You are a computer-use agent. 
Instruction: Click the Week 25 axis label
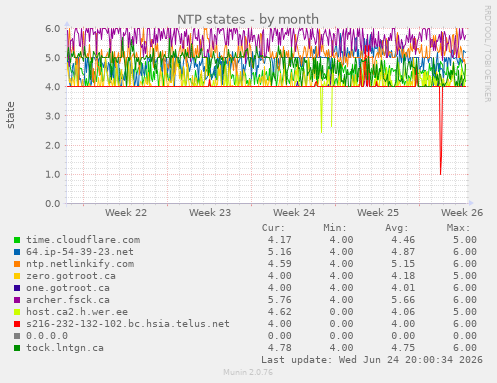pyautogui.click(x=378, y=213)
